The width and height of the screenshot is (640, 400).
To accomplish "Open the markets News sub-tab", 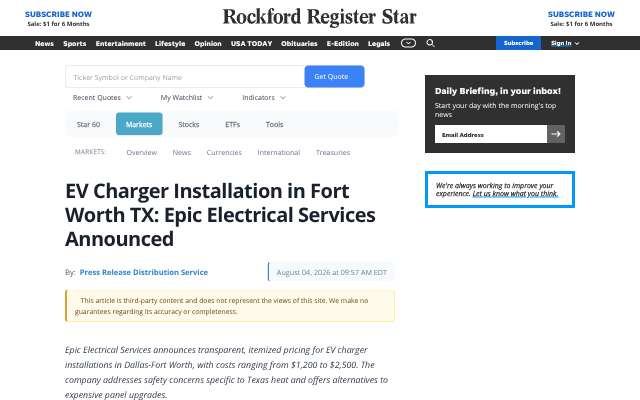I will click(182, 152).
